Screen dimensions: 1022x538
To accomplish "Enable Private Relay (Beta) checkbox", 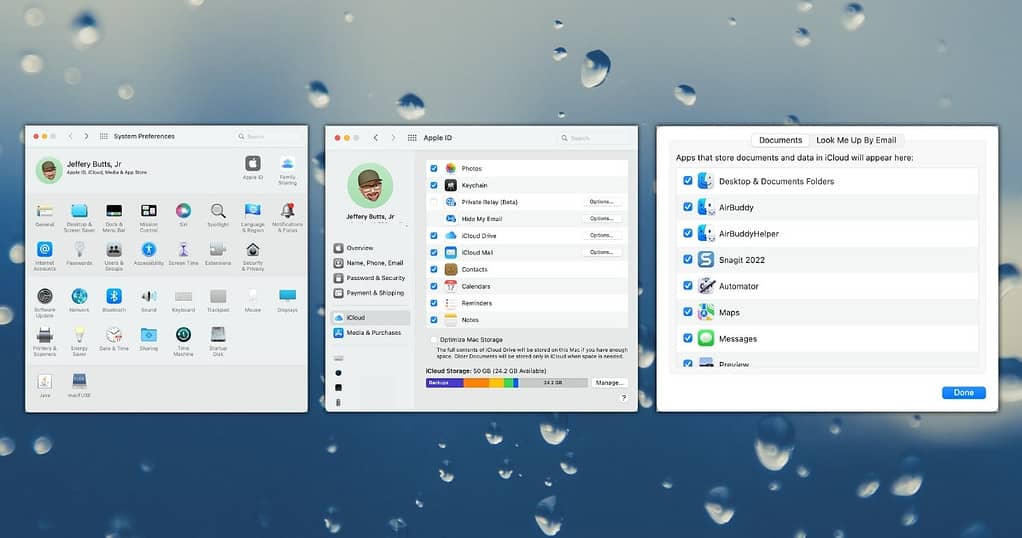I will (x=433, y=202).
